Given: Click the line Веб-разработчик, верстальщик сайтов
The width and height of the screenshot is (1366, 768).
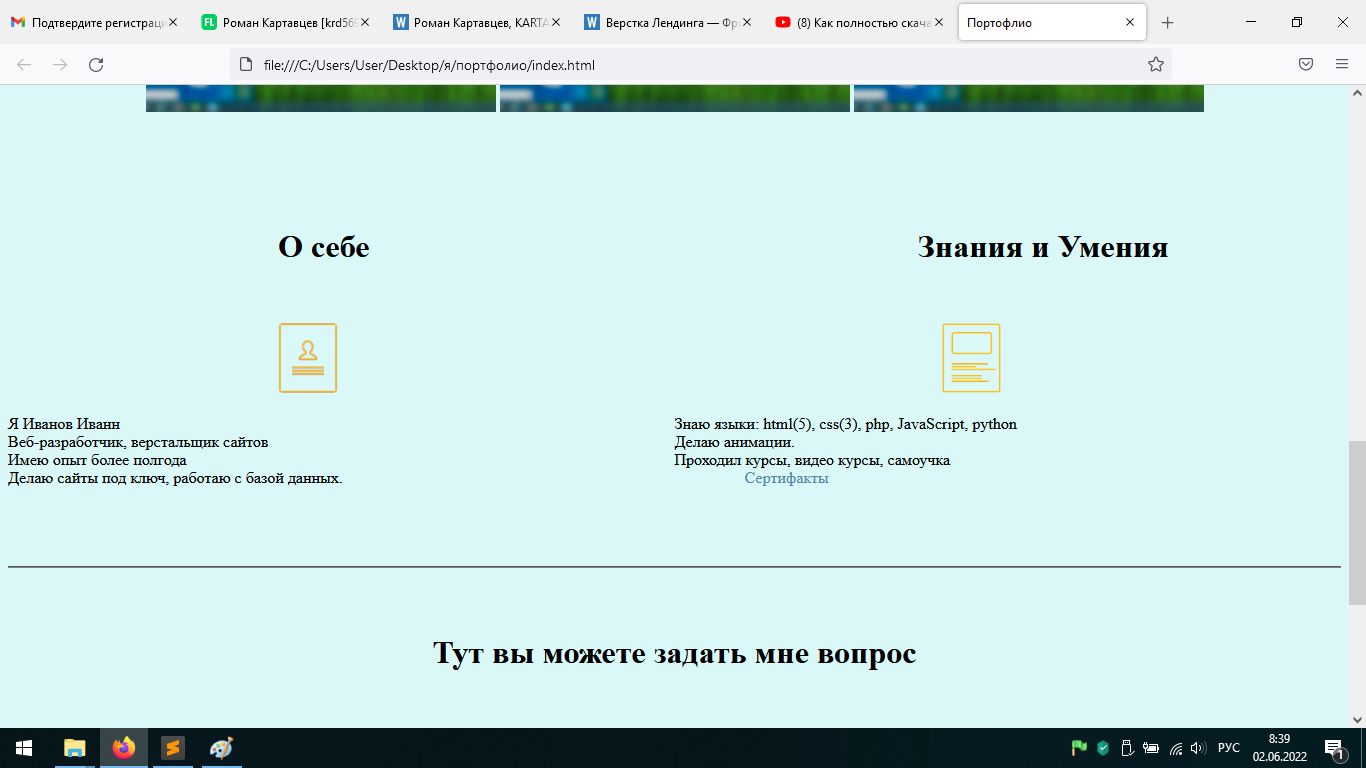Looking at the screenshot, I should [138, 443].
